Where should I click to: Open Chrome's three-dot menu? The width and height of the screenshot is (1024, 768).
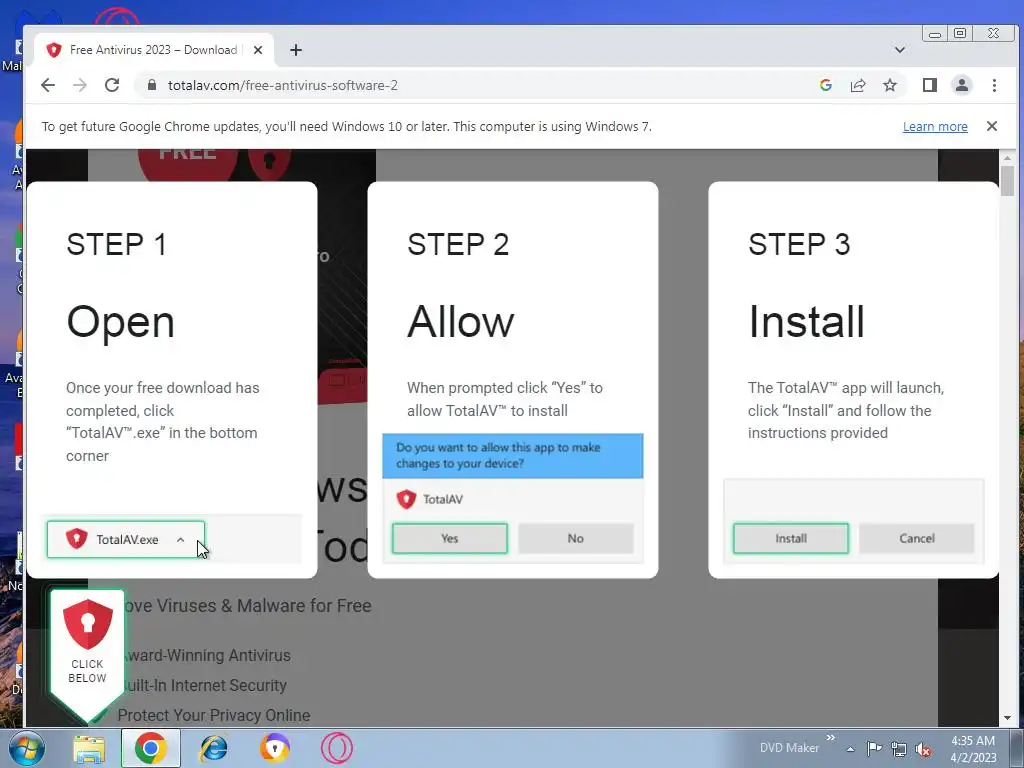click(x=994, y=86)
